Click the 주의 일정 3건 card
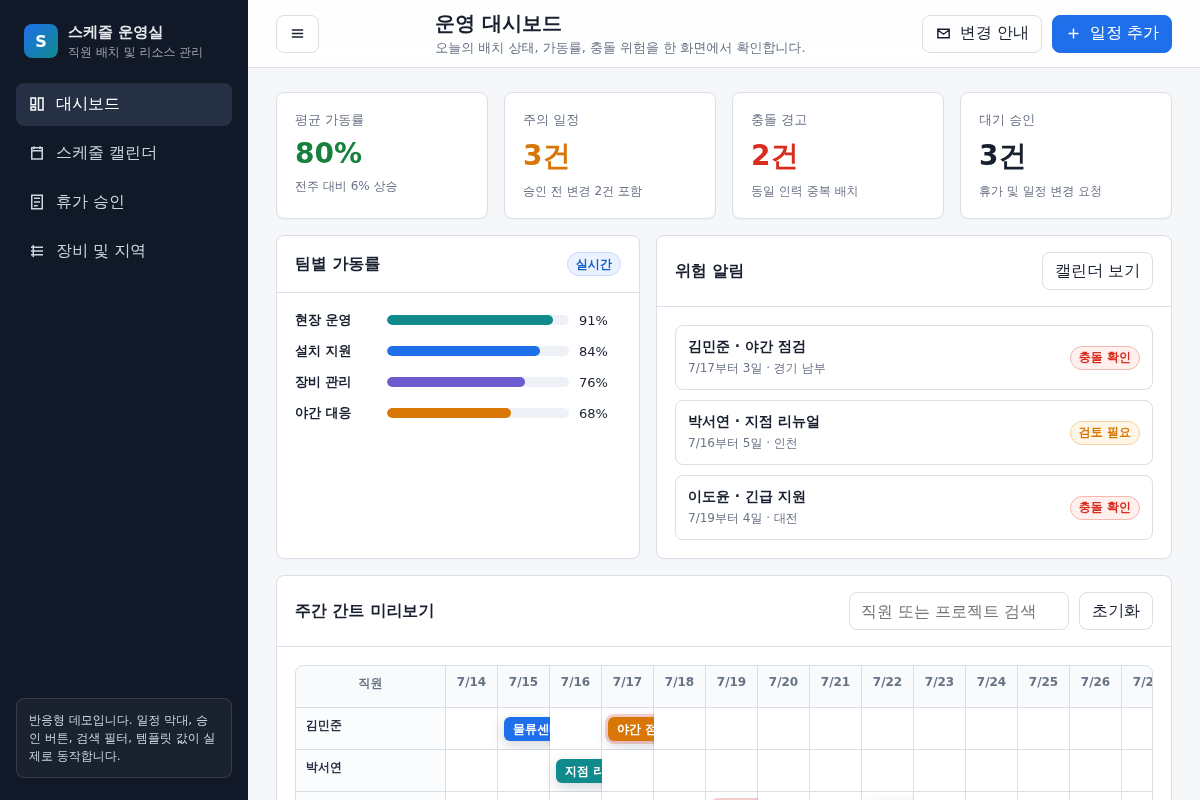 (610, 155)
